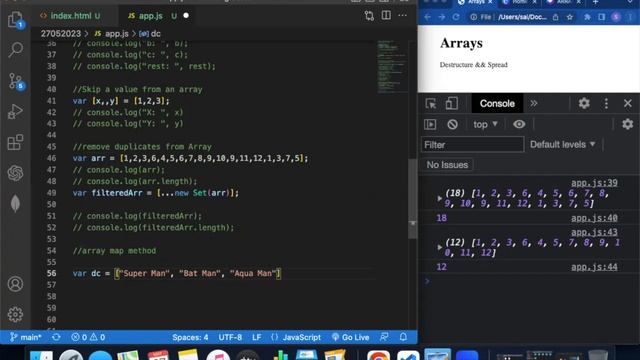
Task: Click the share icon in browser address bar
Action: pos(556,17)
